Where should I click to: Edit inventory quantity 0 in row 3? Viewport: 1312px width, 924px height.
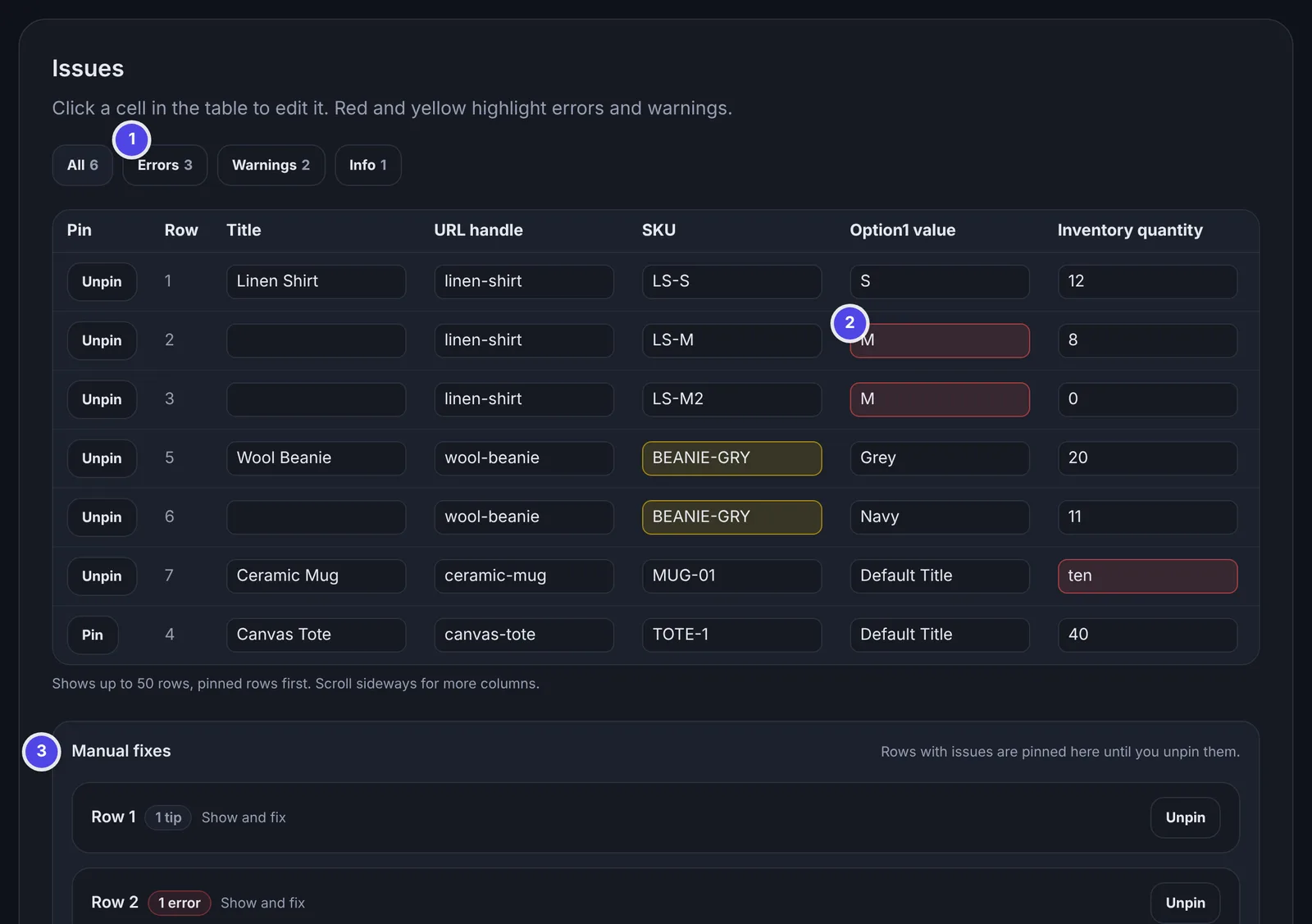coord(1147,399)
